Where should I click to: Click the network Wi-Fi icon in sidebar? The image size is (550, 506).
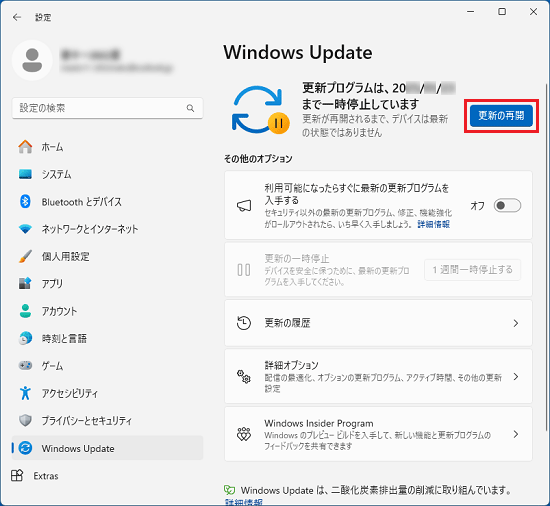(x=25, y=229)
